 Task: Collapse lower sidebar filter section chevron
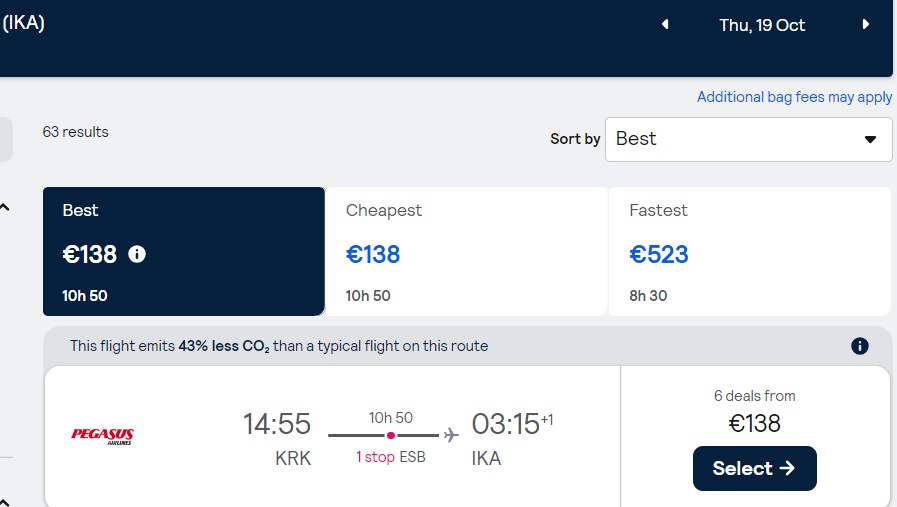[x=5, y=502]
